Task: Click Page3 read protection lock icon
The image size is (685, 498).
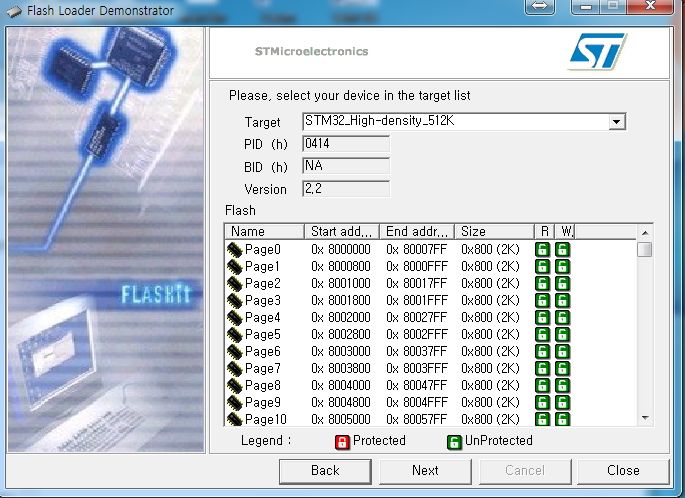Action: (542, 301)
